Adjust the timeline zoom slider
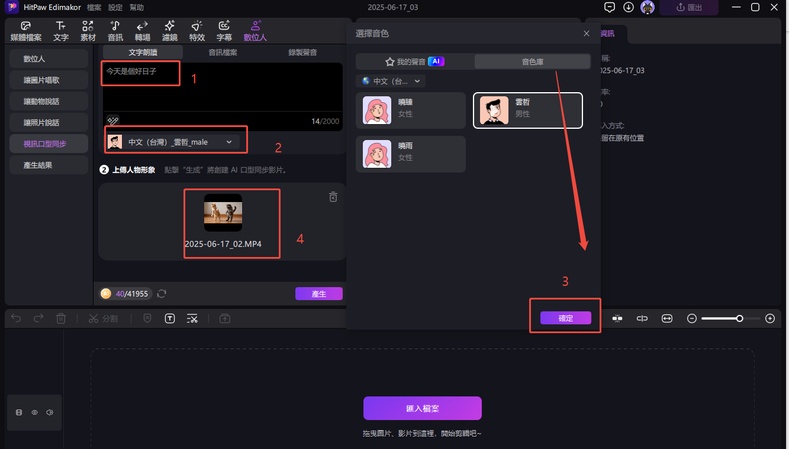Image resolution: width=789 pixels, height=449 pixels. pyautogui.click(x=739, y=318)
